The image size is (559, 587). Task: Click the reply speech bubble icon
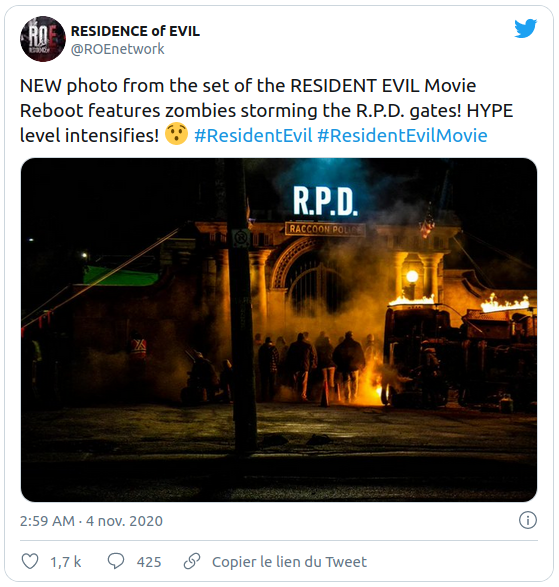[116, 561]
